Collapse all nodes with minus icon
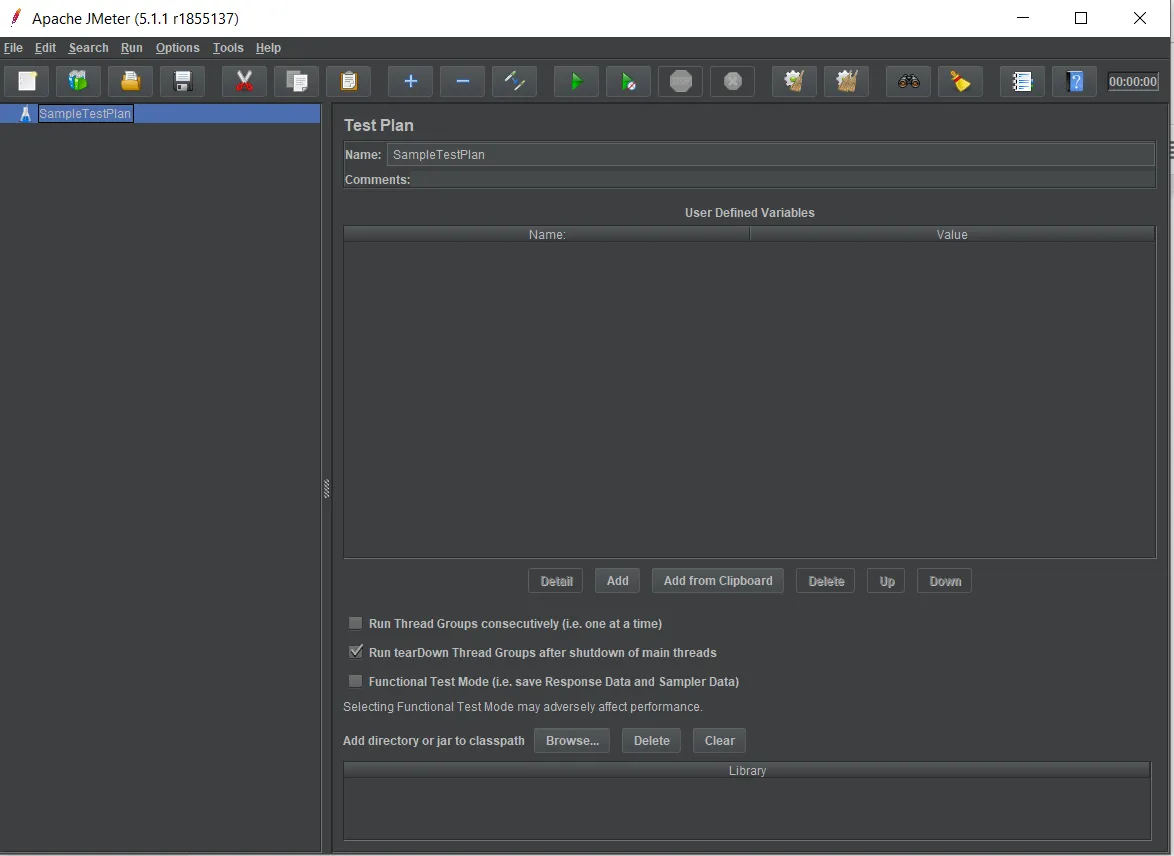Image resolution: width=1174 pixels, height=856 pixels. [x=463, y=82]
